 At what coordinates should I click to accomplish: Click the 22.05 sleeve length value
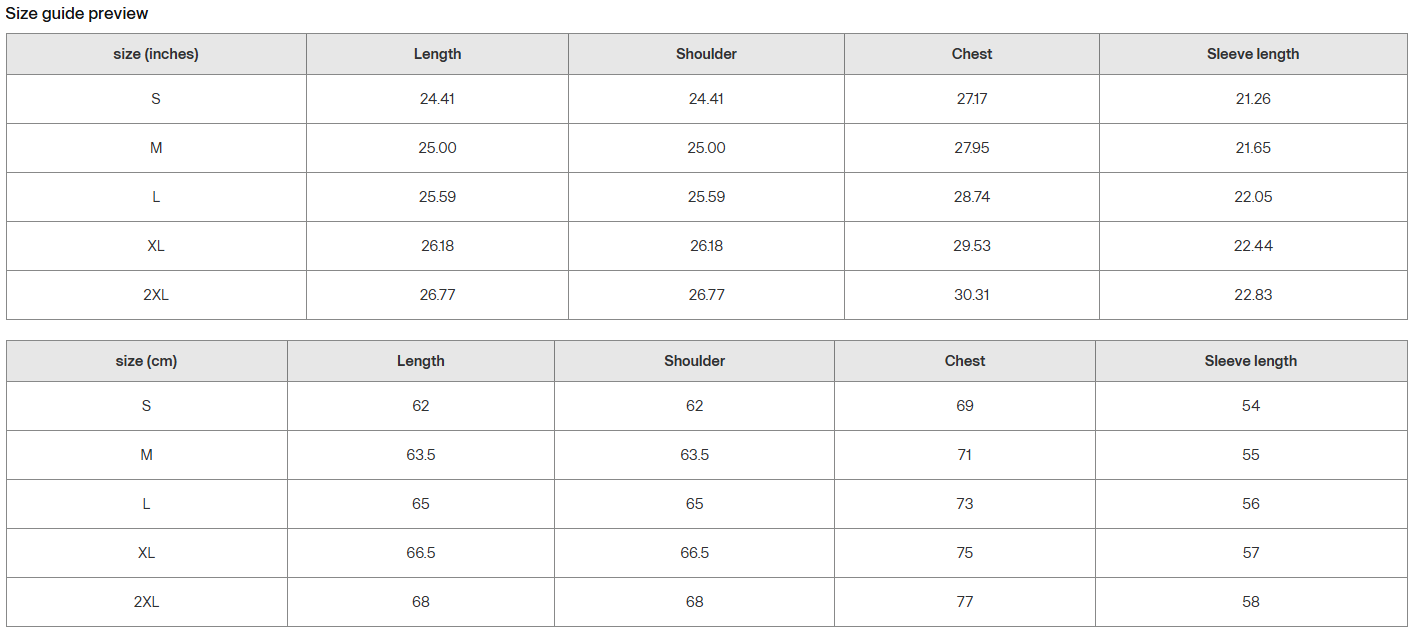click(1253, 197)
